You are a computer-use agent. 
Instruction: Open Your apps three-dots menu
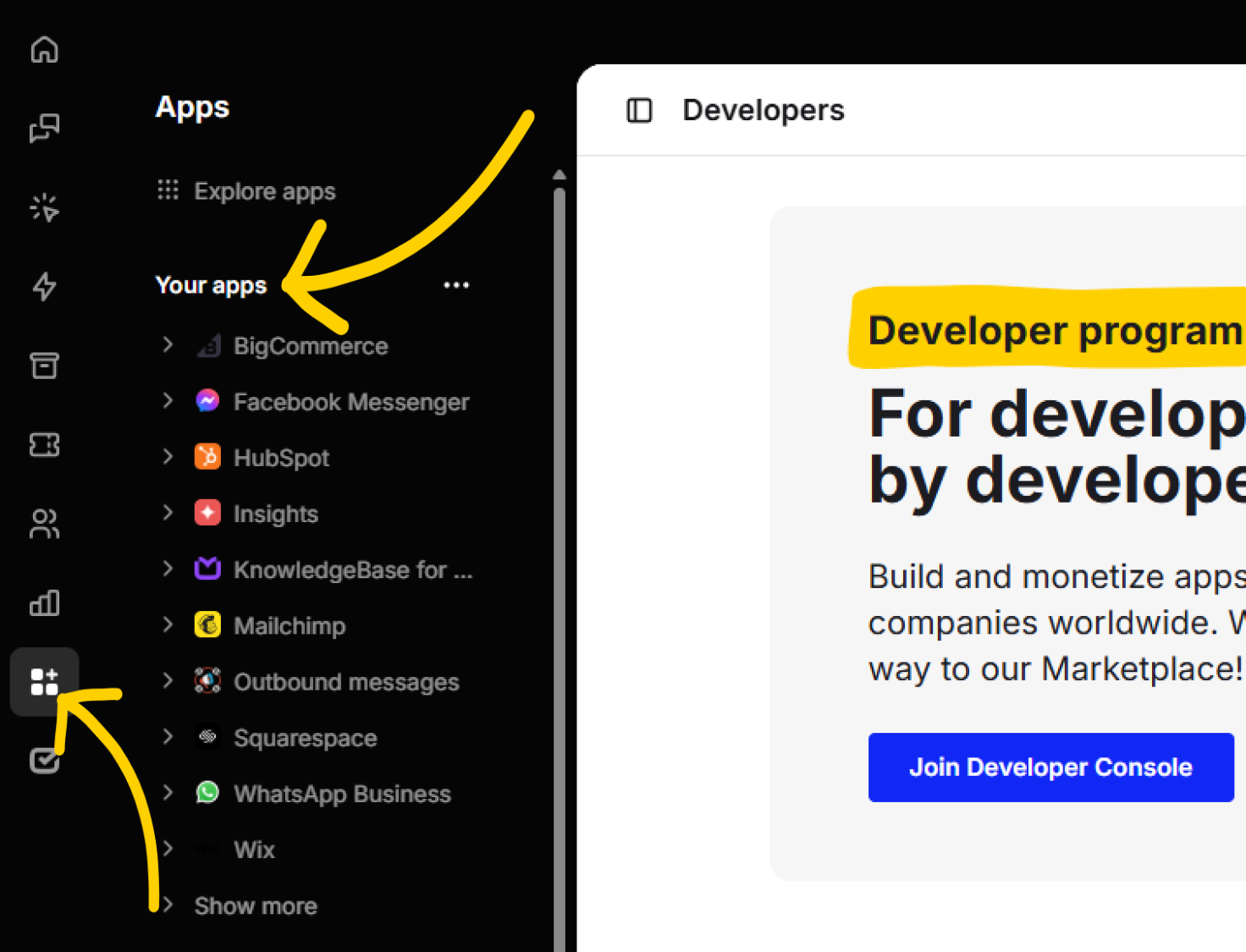(456, 285)
